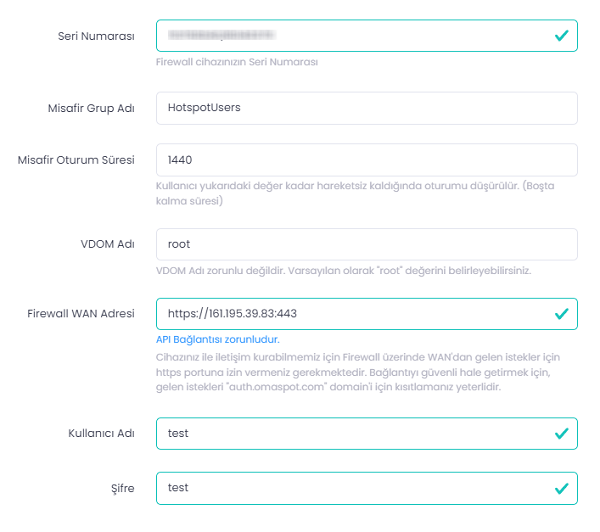
Task: Click the 'Kullanıcı Adı' label
Action: point(100,433)
